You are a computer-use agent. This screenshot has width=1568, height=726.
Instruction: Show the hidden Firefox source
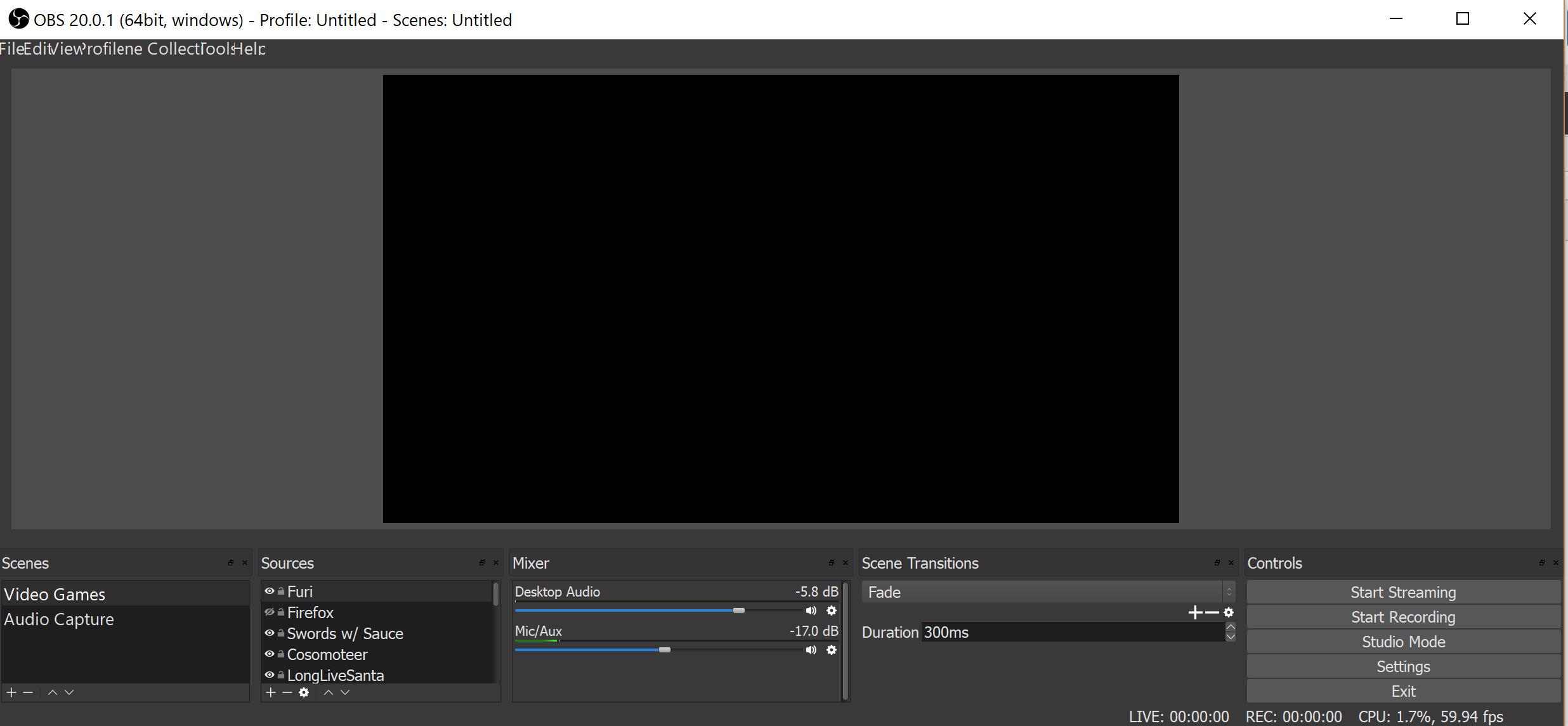[269, 612]
